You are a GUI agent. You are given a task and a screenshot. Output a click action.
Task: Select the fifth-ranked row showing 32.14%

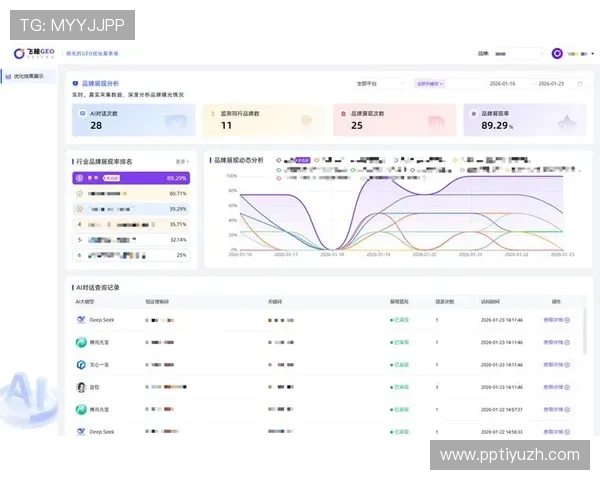coord(131,240)
